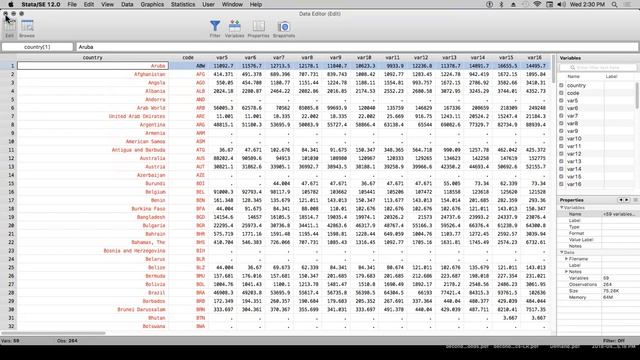Viewport: 640px width, 360px height.
Task: Open the Statistics menu
Action: [183, 4]
